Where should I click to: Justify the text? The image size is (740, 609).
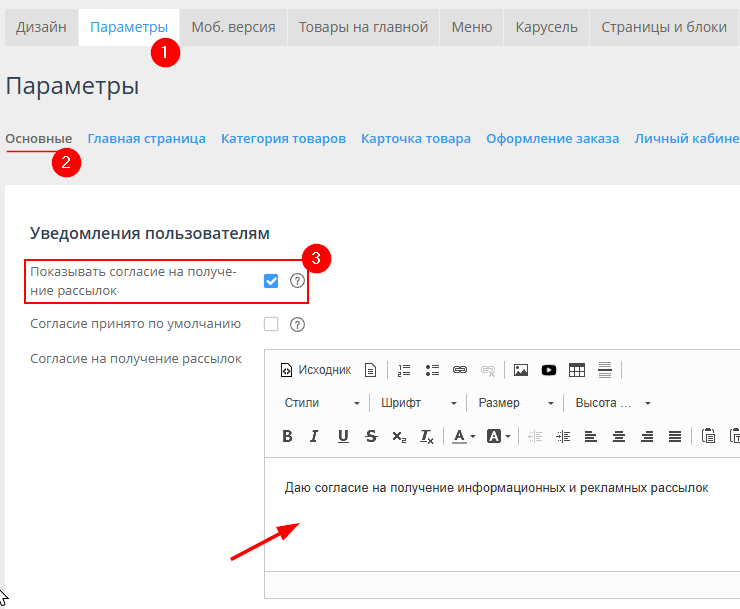675,436
